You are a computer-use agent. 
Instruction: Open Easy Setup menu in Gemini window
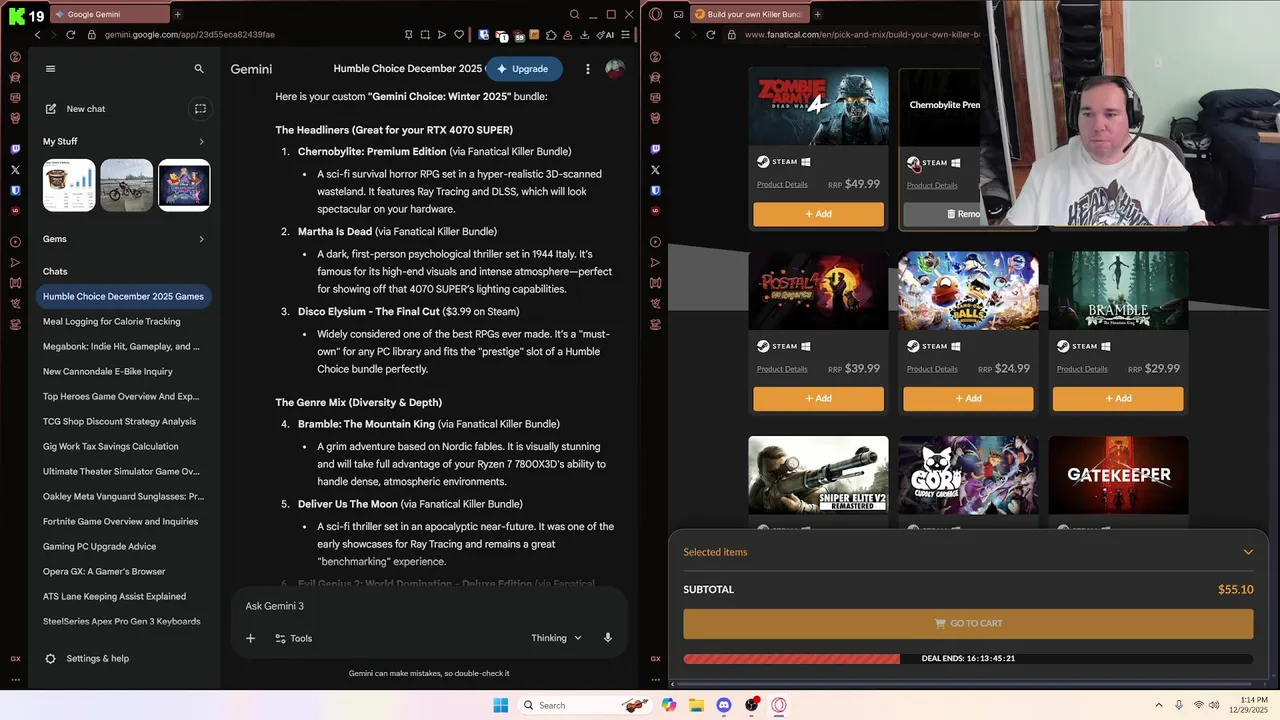coord(626,34)
